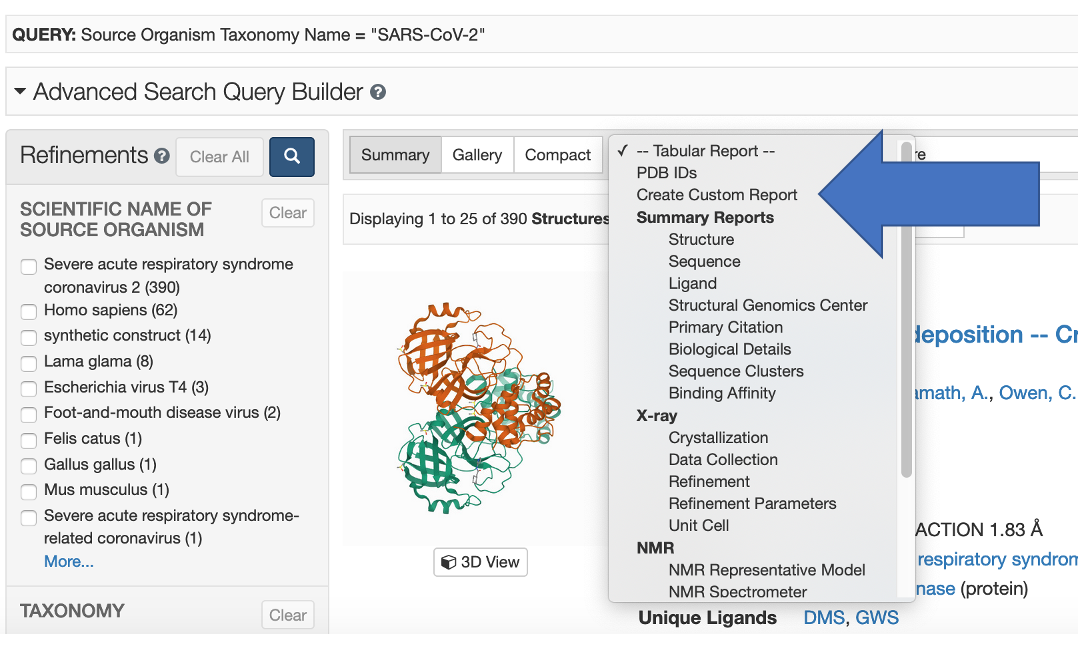Select PDB IDs option in dropdown
This screenshot has width=1078, height=652.
pyautogui.click(x=666, y=173)
